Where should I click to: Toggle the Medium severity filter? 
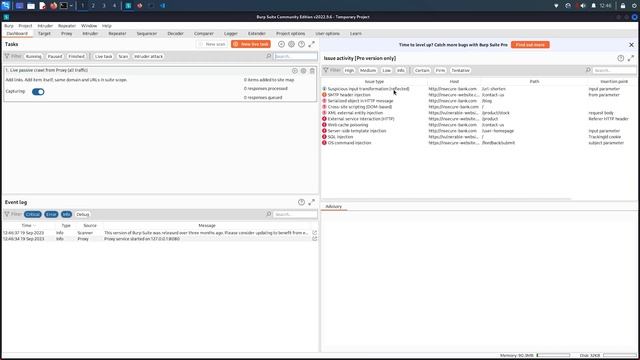point(368,71)
